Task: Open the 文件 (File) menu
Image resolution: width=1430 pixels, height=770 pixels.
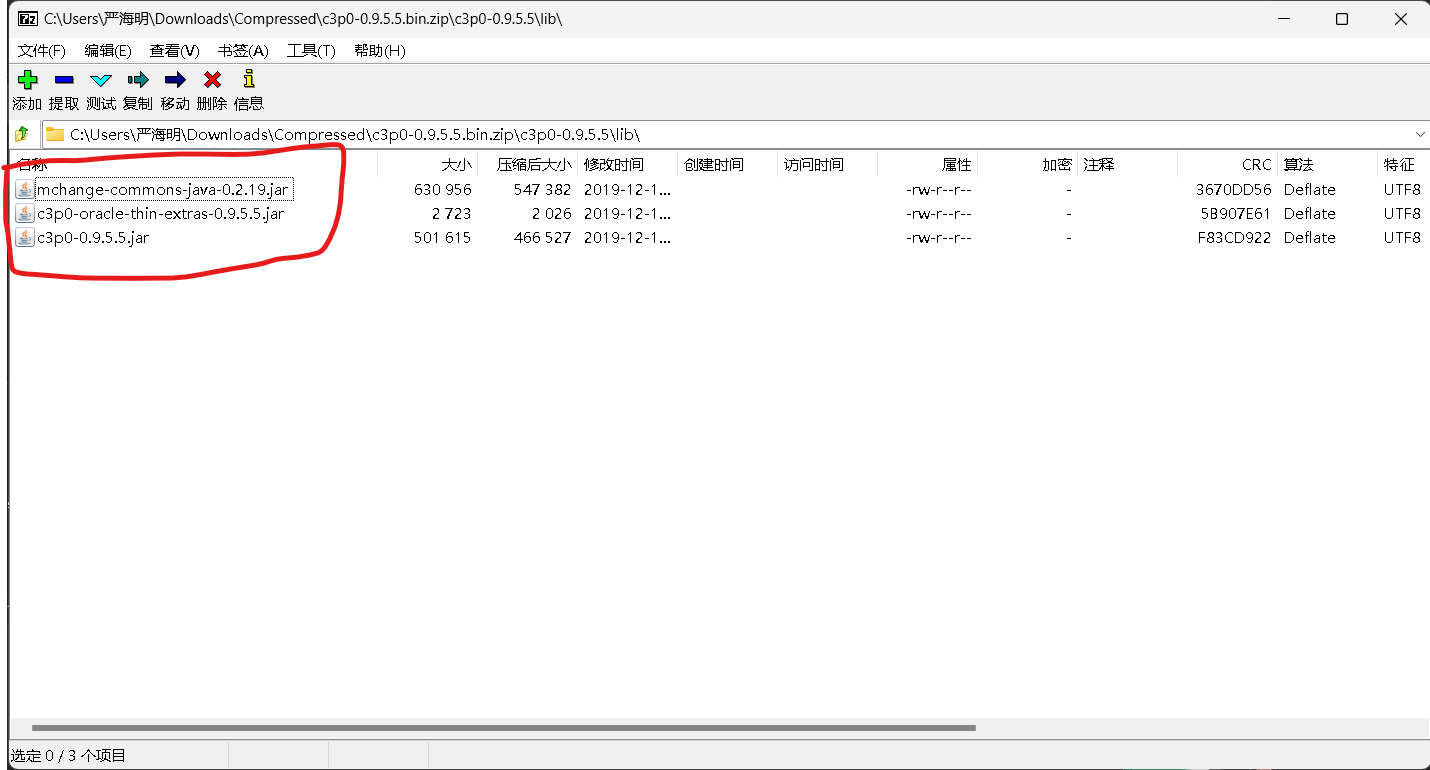Action: point(42,51)
